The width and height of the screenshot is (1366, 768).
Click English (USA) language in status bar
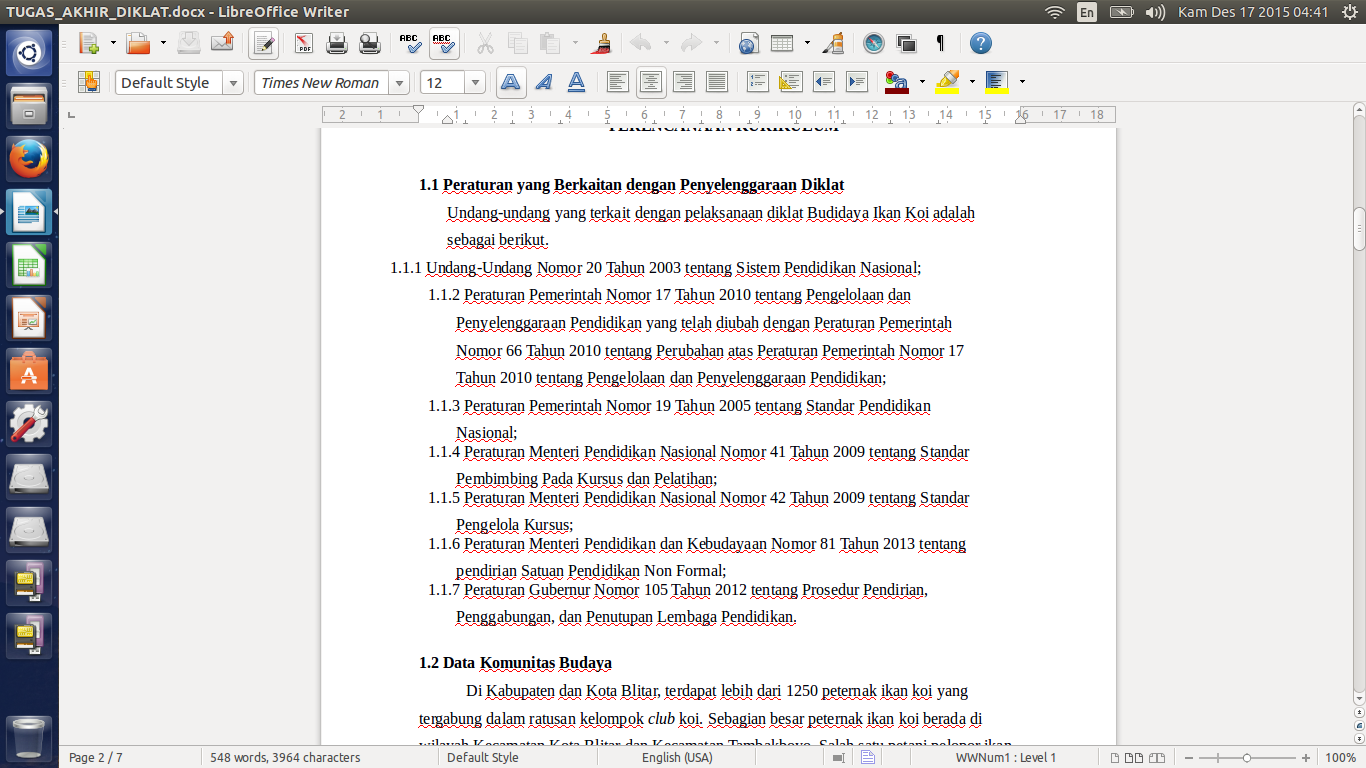[677, 758]
